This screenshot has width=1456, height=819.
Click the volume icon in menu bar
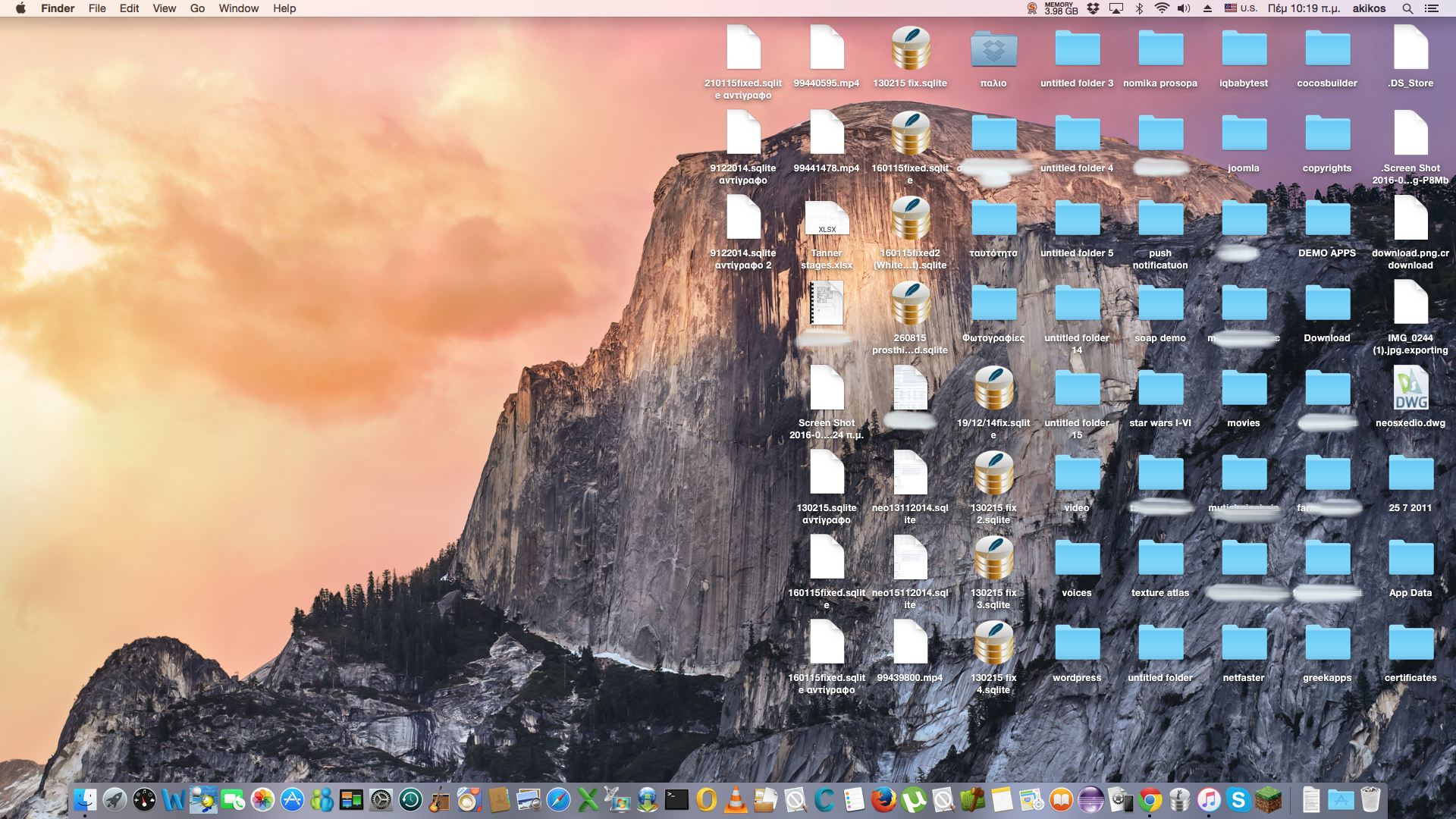click(1184, 8)
